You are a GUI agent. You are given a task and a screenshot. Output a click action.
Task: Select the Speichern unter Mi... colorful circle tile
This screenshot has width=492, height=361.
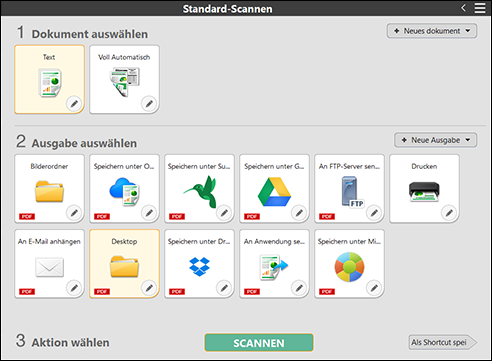pyautogui.click(x=349, y=264)
